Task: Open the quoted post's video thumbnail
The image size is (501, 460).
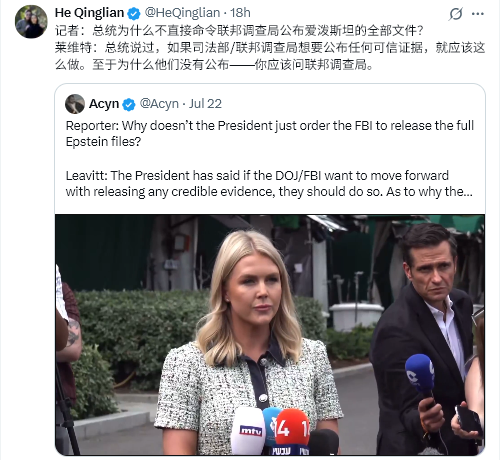Action: click(270, 335)
